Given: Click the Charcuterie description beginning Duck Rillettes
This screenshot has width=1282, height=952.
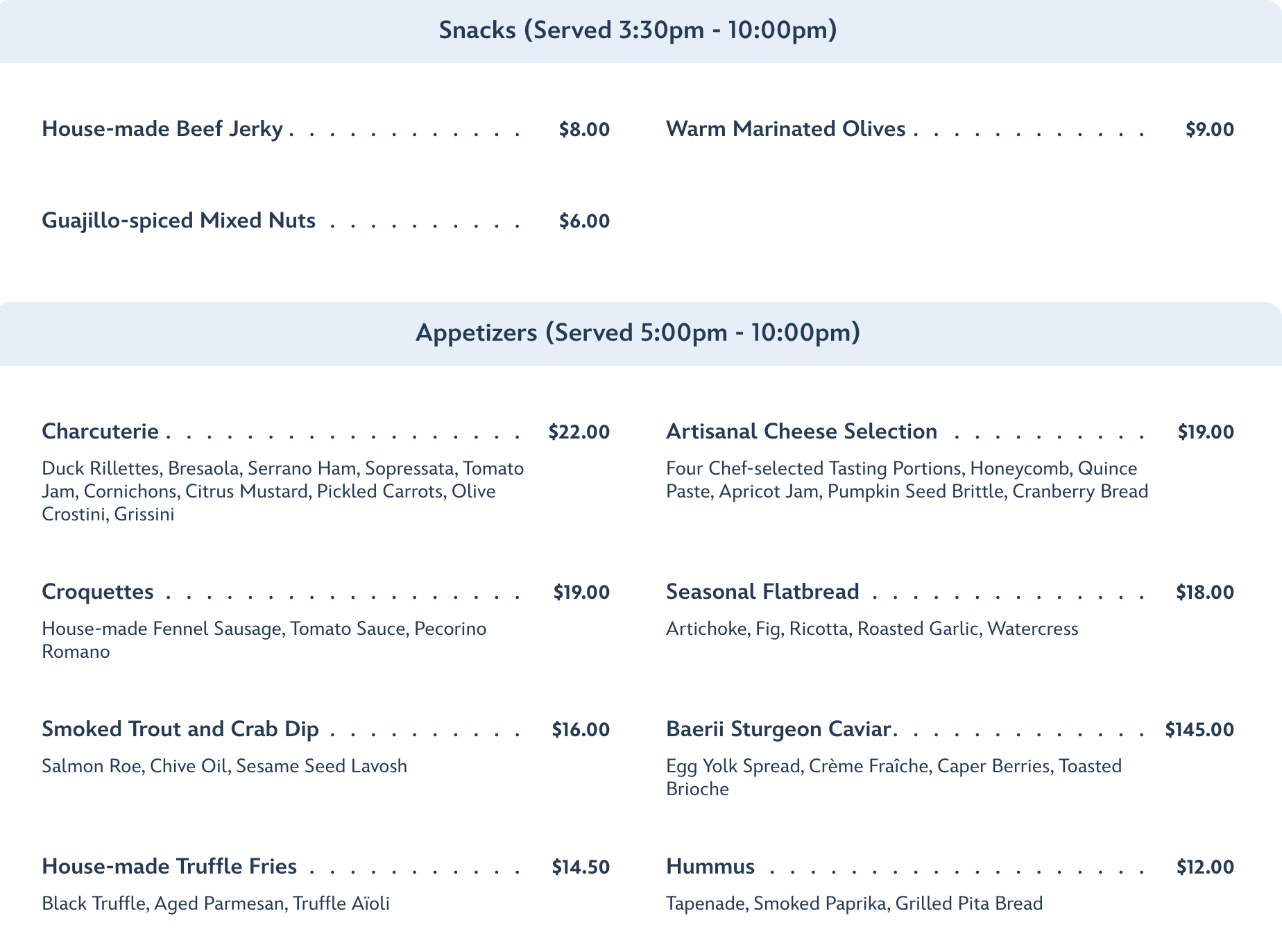Looking at the screenshot, I should click(x=282, y=491).
